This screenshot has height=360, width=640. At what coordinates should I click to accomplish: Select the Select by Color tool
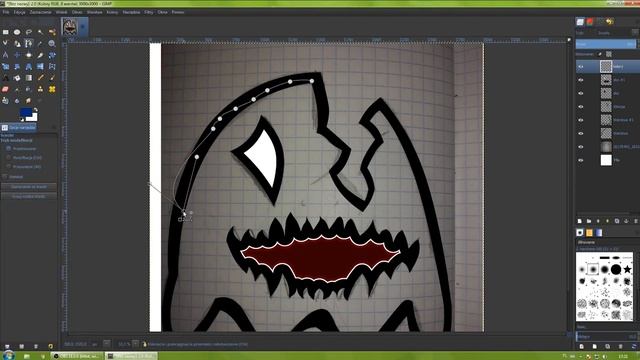52,32
